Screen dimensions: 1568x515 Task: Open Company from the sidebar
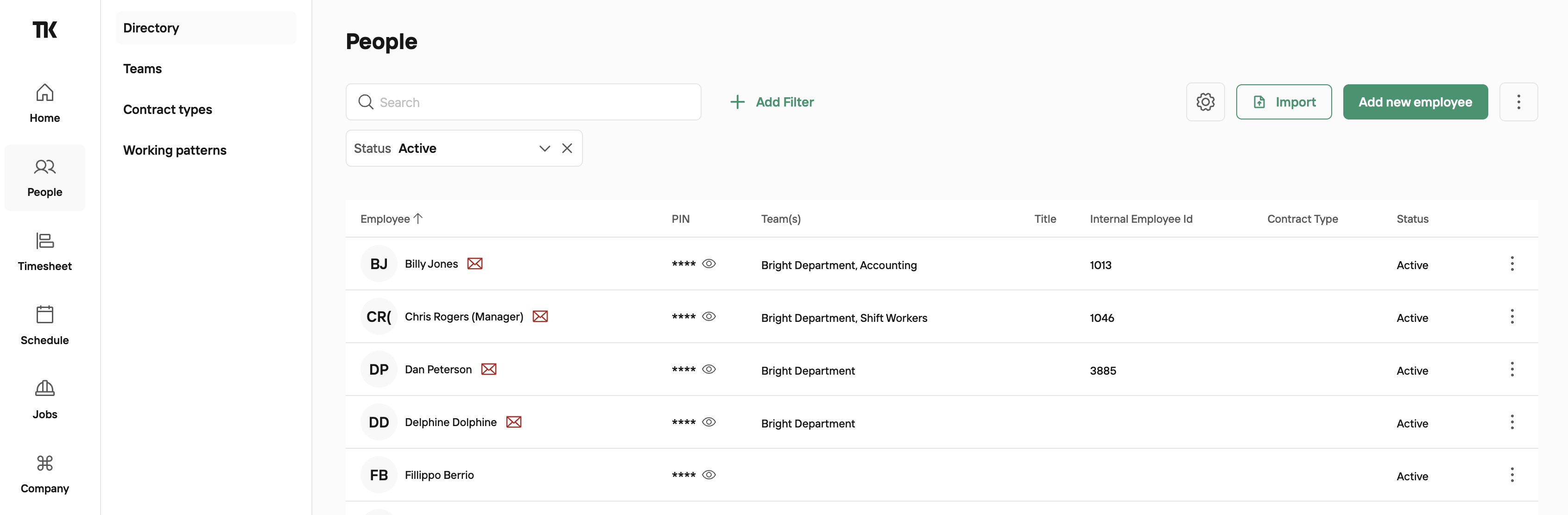pyautogui.click(x=44, y=474)
